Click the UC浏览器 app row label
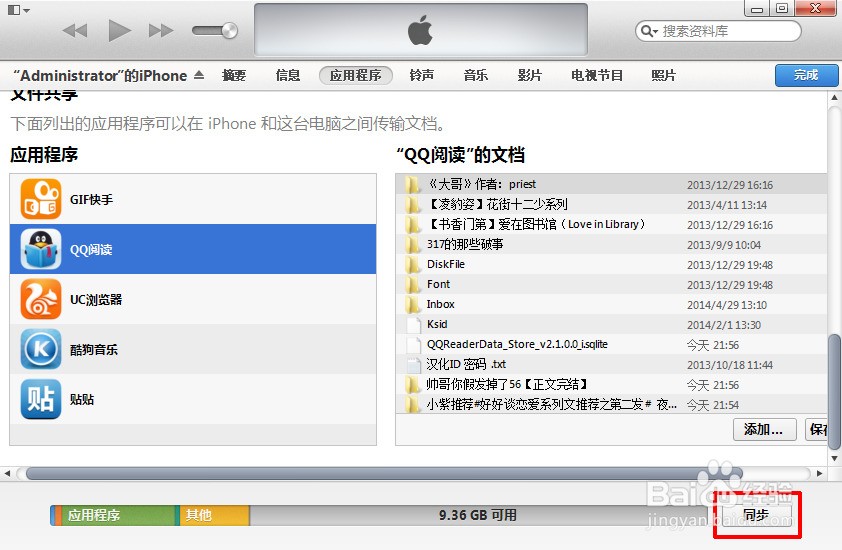842x550 pixels. point(96,299)
